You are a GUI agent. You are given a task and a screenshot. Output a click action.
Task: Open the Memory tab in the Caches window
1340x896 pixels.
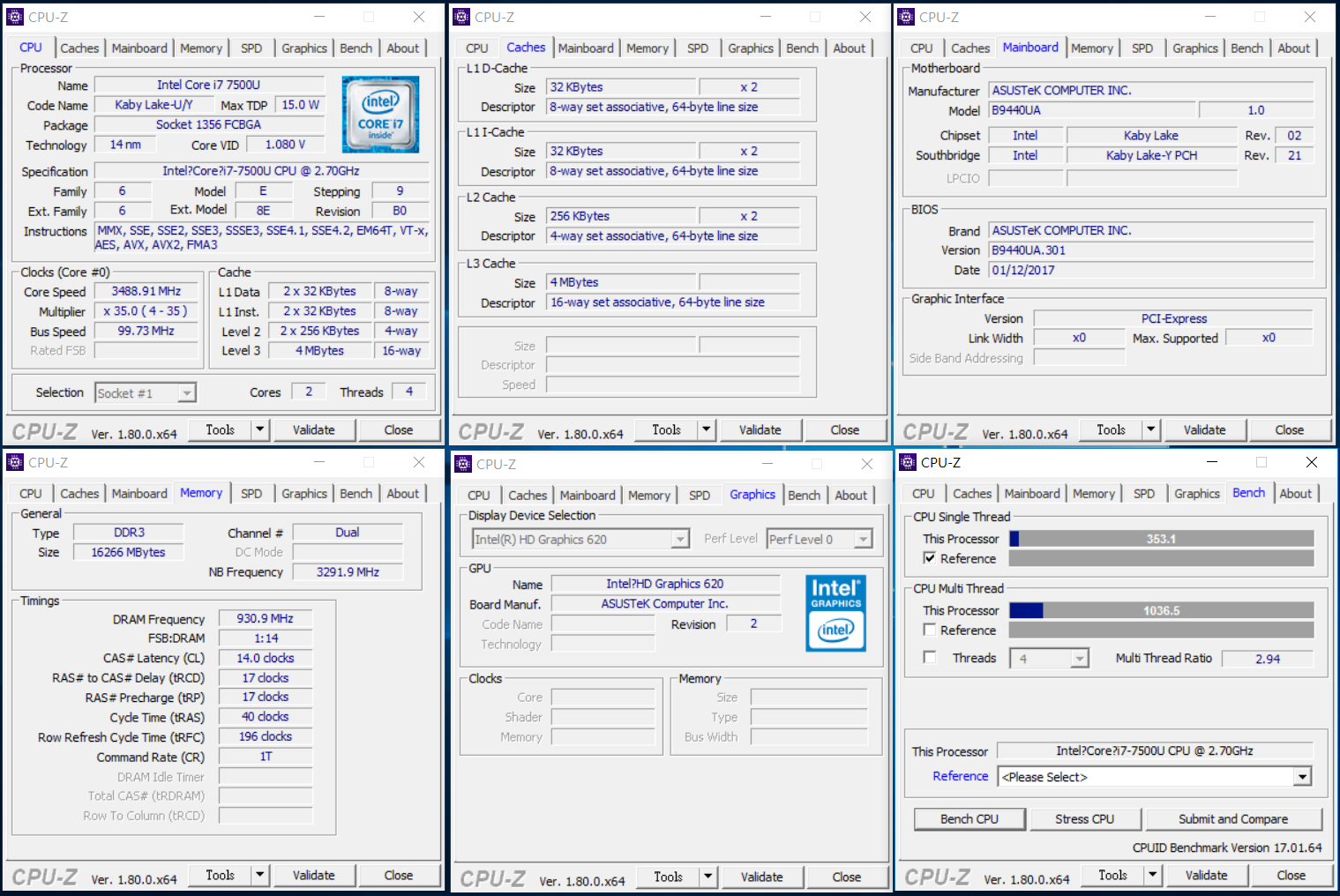648,49
